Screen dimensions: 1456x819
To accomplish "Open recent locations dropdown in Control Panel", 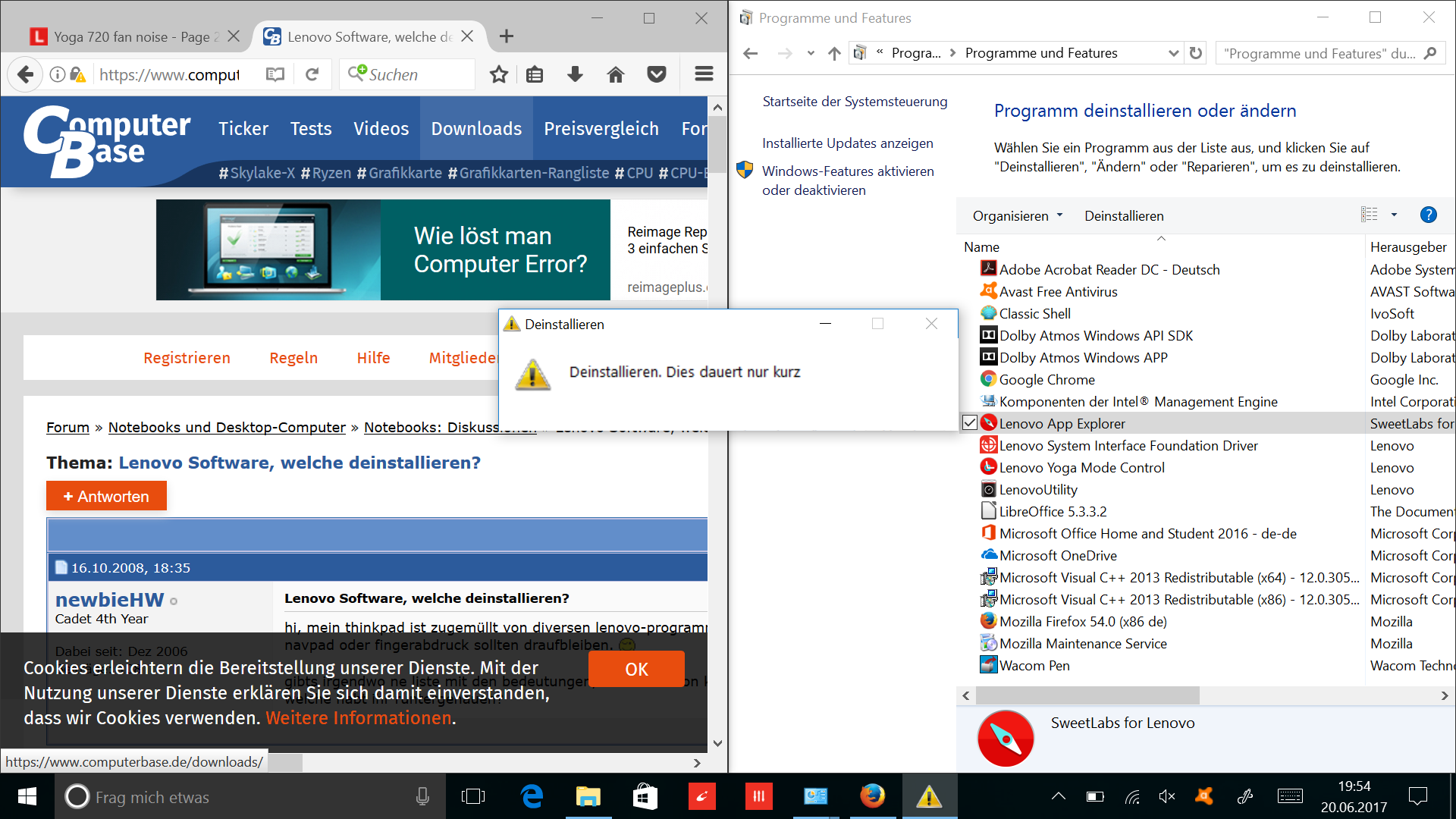I will [811, 53].
